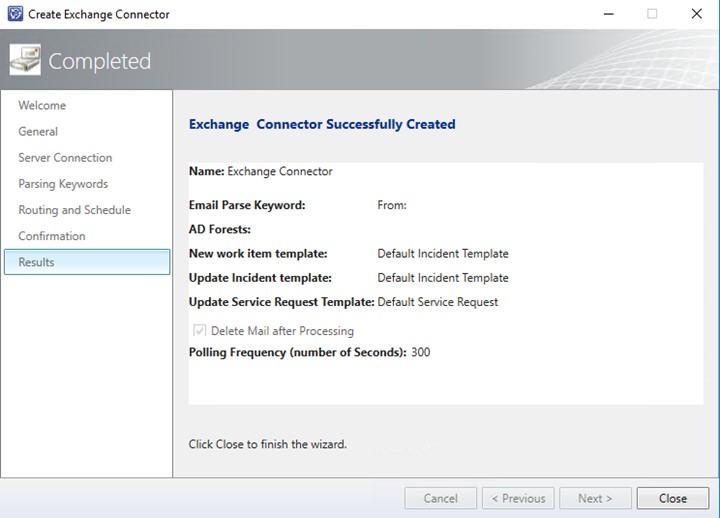This screenshot has height=518, width=720.
Task: Click the Previous button
Action: click(x=518, y=498)
